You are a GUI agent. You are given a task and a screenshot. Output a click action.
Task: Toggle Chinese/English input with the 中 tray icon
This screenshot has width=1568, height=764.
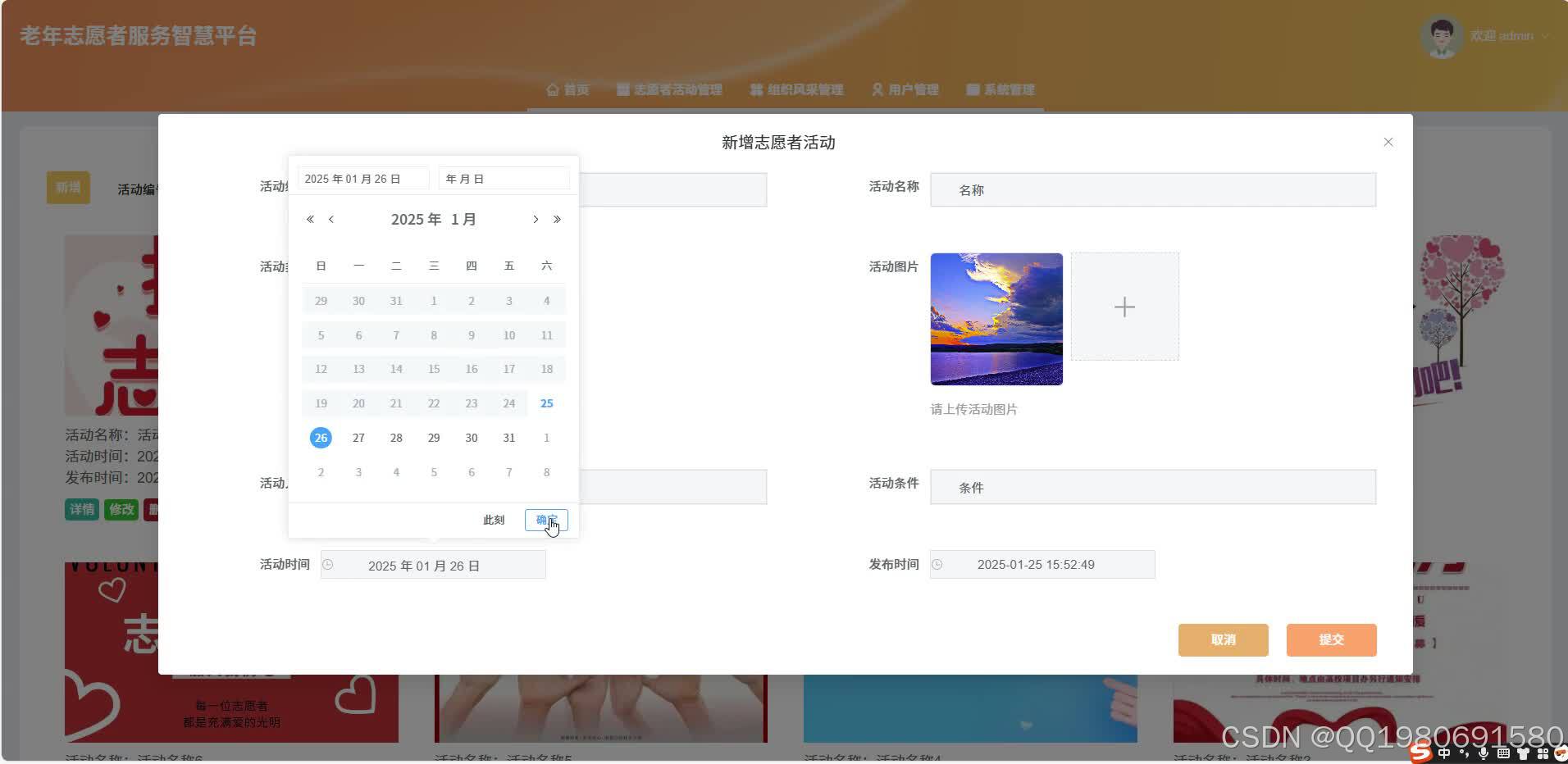click(x=1444, y=753)
